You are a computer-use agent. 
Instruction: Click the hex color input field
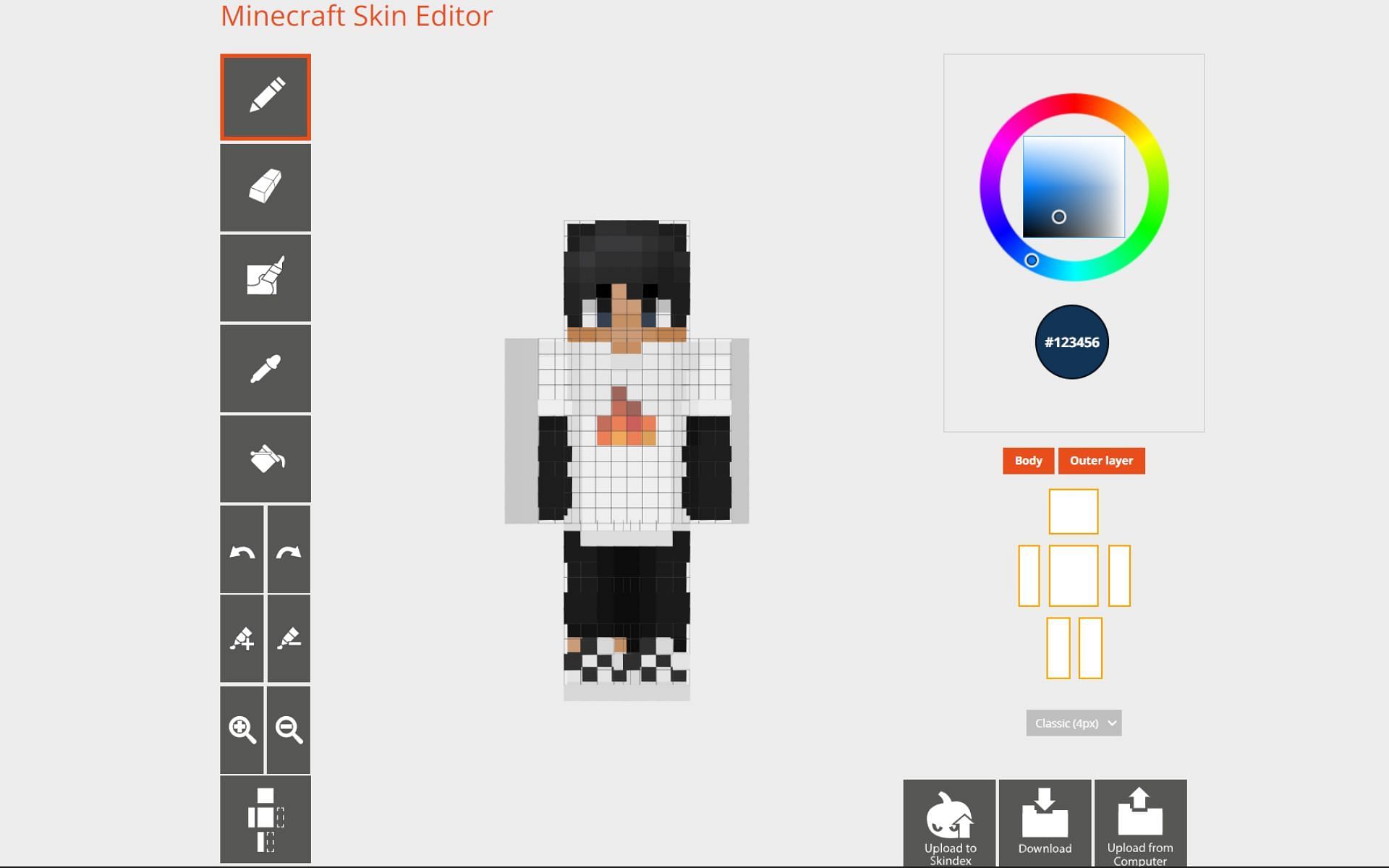tap(1069, 341)
